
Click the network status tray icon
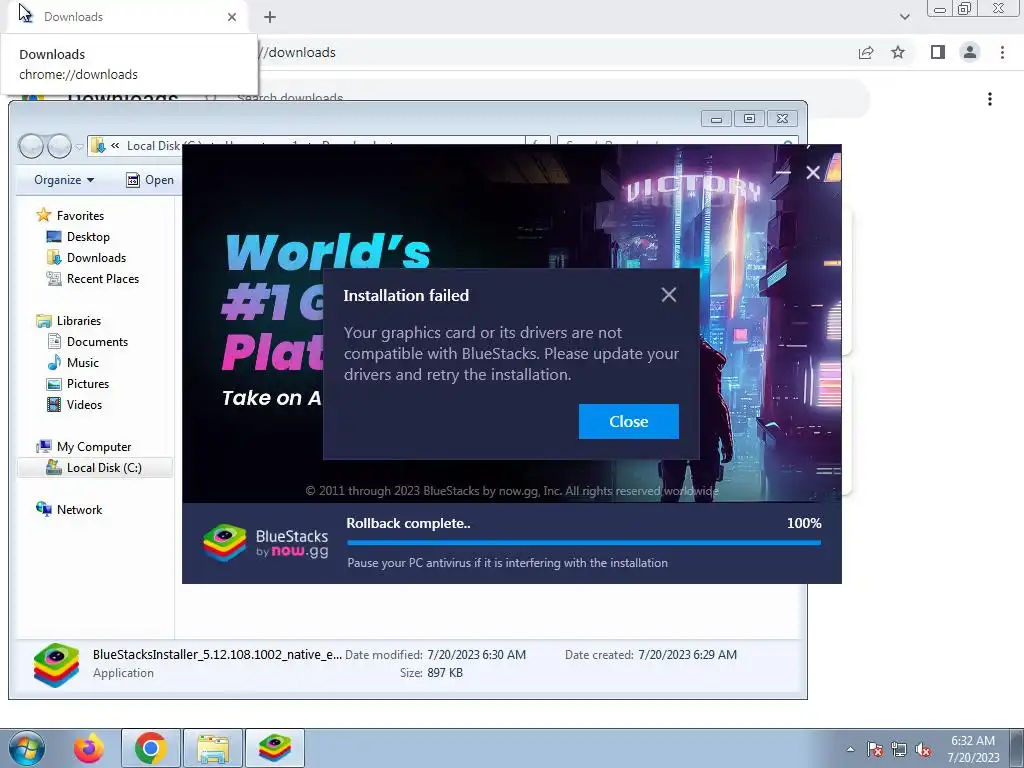pos(899,749)
